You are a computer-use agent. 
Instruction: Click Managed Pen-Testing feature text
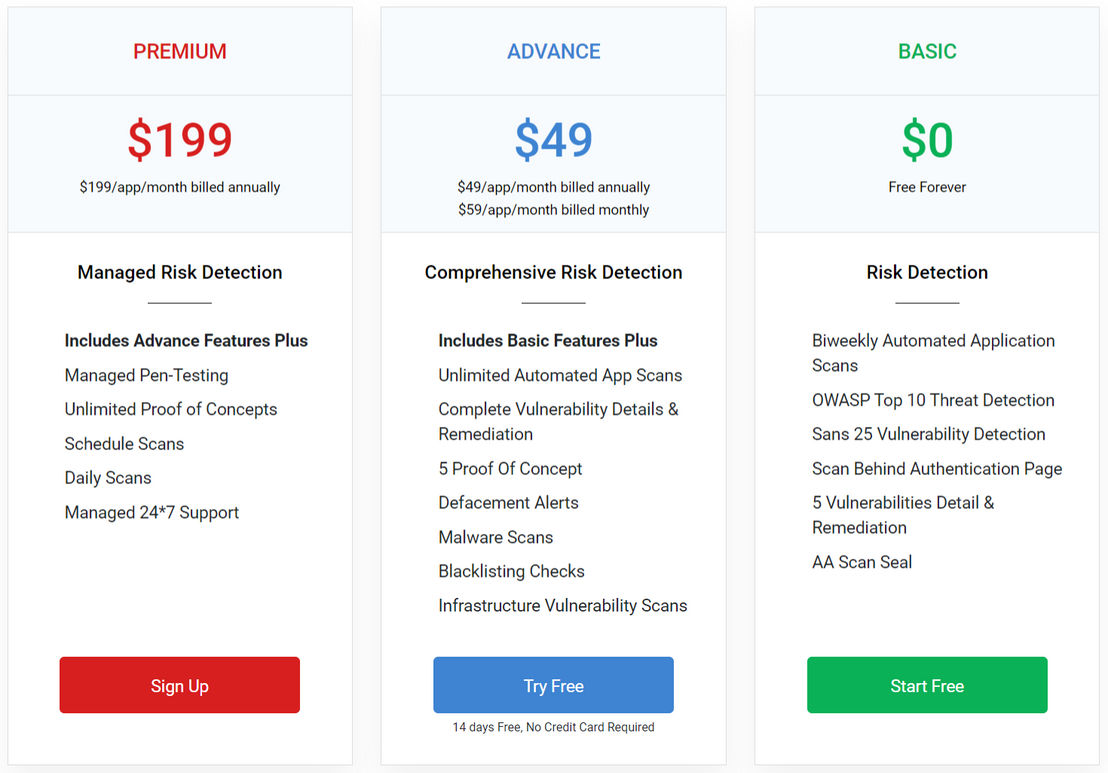point(146,375)
